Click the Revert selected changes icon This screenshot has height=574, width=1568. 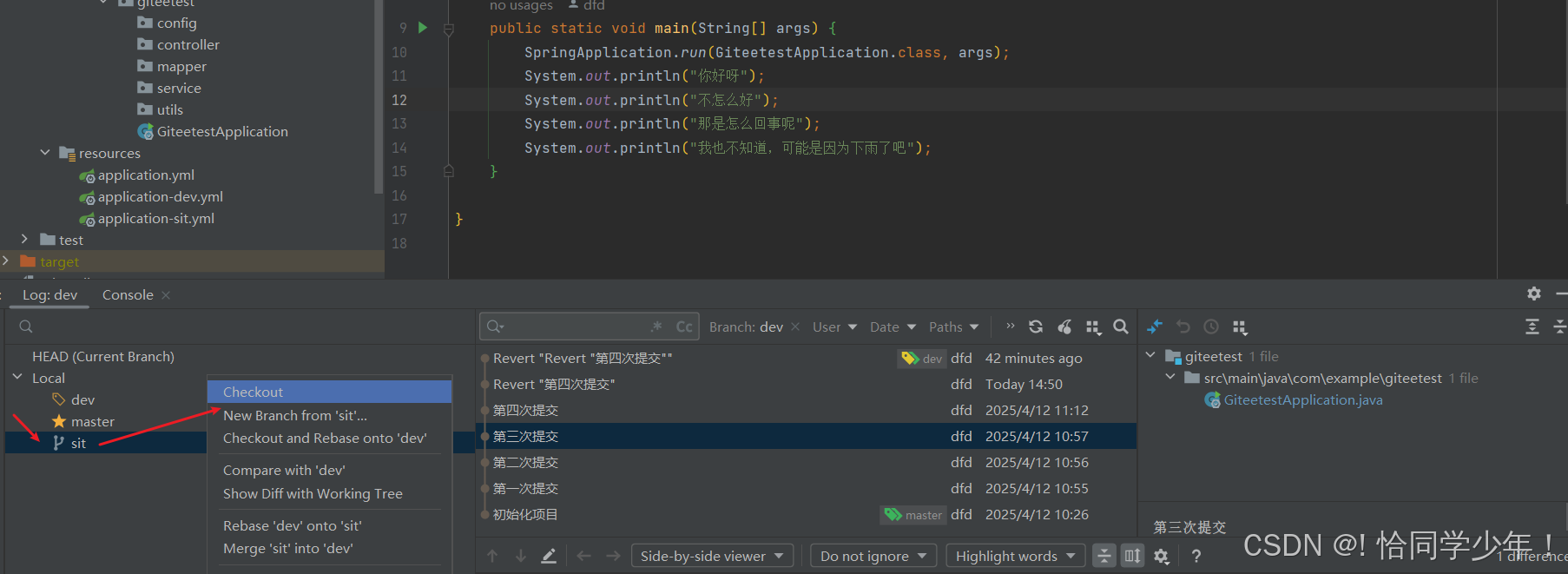[1183, 327]
